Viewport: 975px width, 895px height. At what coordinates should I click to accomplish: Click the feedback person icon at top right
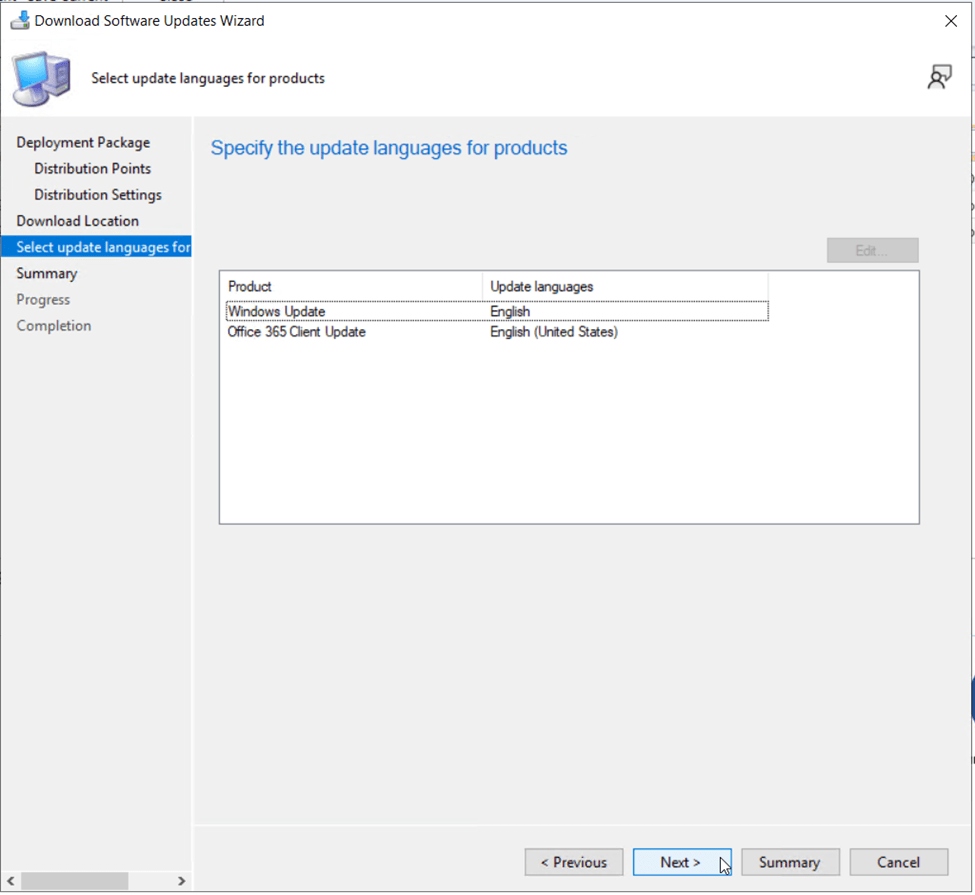(939, 78)
